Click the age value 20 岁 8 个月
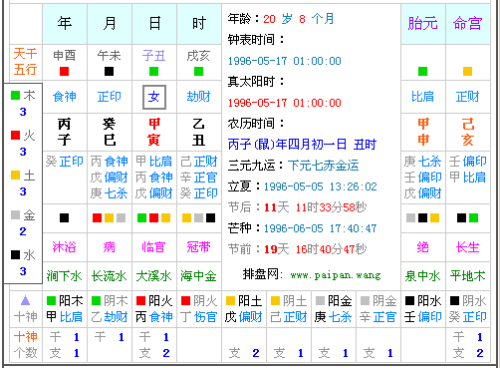500x368 pixels. click(299, 19)
